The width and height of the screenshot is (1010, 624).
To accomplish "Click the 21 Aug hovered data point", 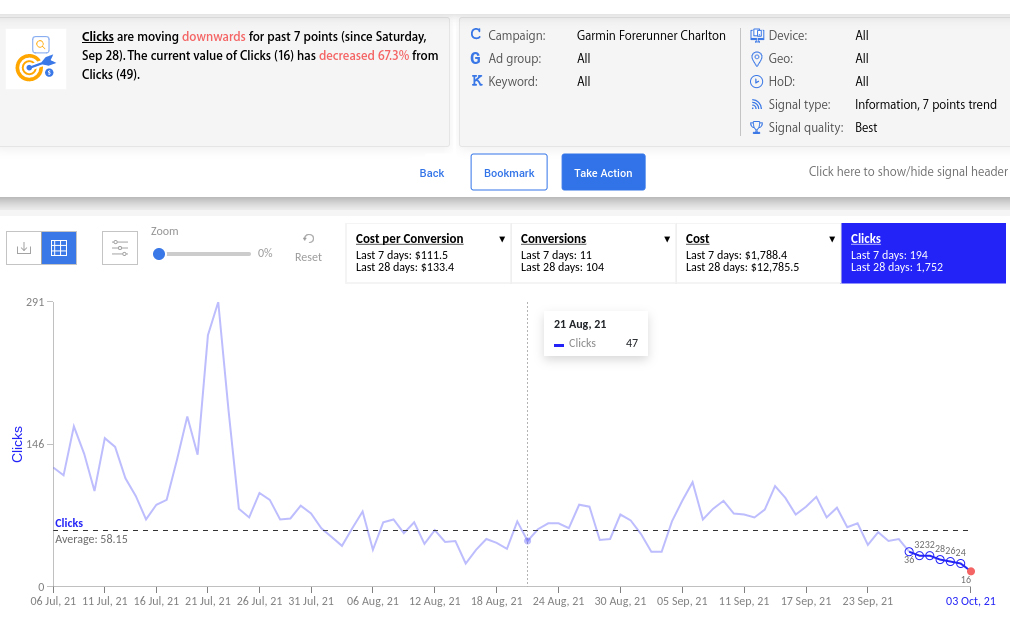I will click(528, 541).
